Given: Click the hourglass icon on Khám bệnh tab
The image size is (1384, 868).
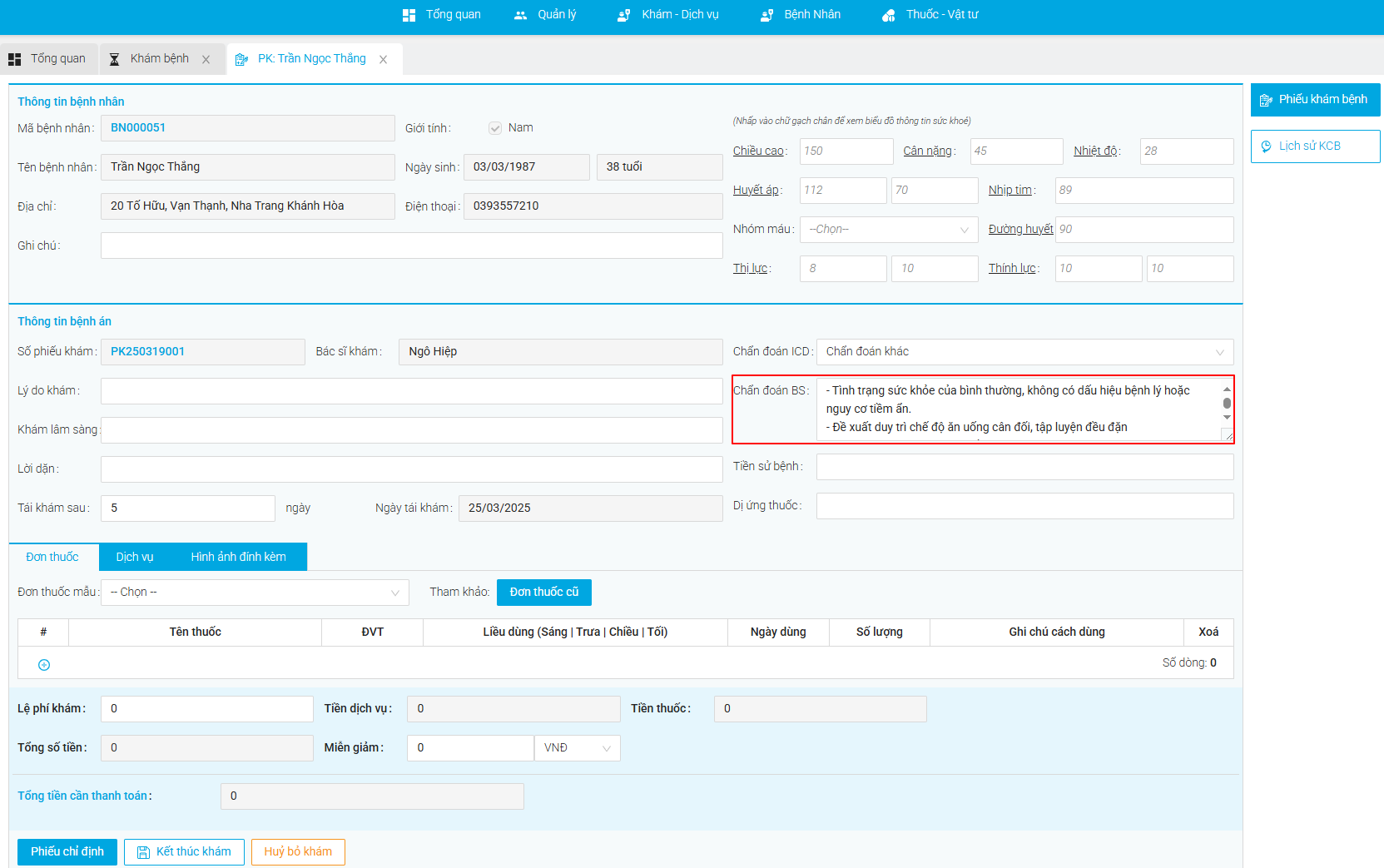Looking at the screenshot, I should coord(114,59).
